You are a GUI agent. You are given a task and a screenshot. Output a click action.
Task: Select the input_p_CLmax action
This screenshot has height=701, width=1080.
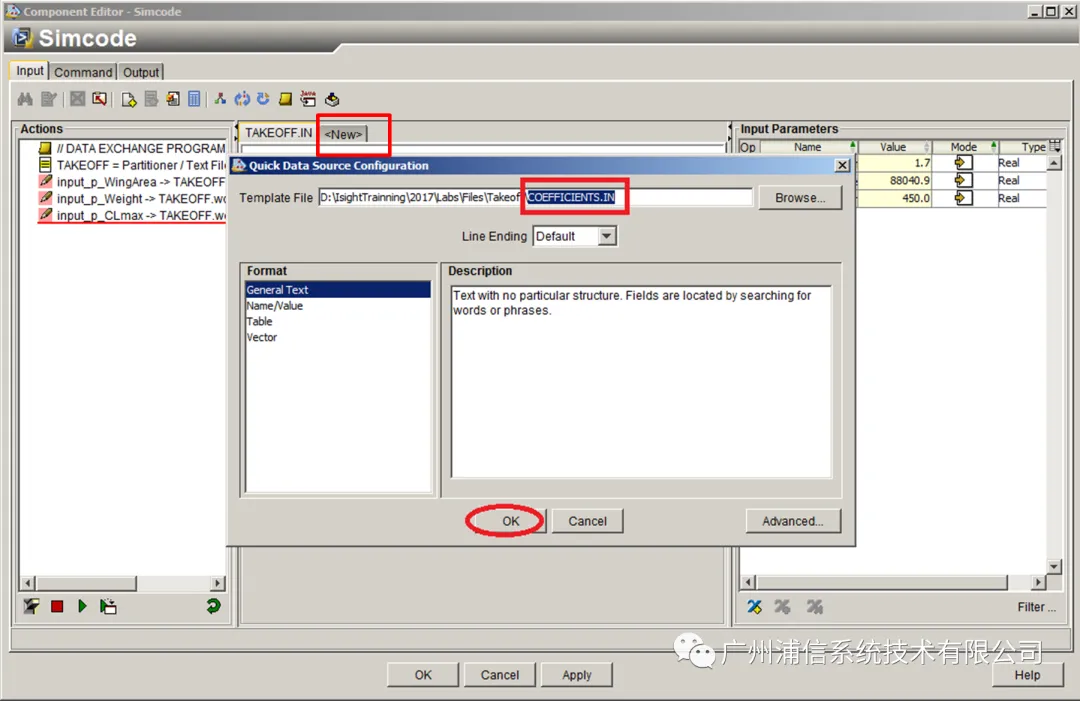[x=132, y=216]
